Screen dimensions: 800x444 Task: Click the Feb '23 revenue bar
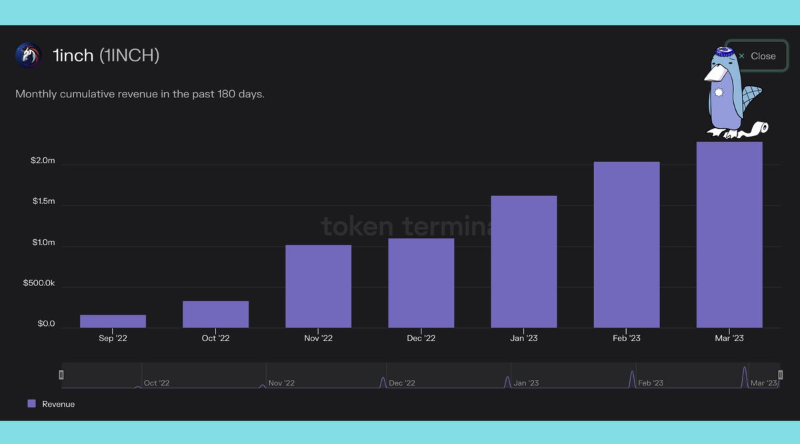coord(626,245)
